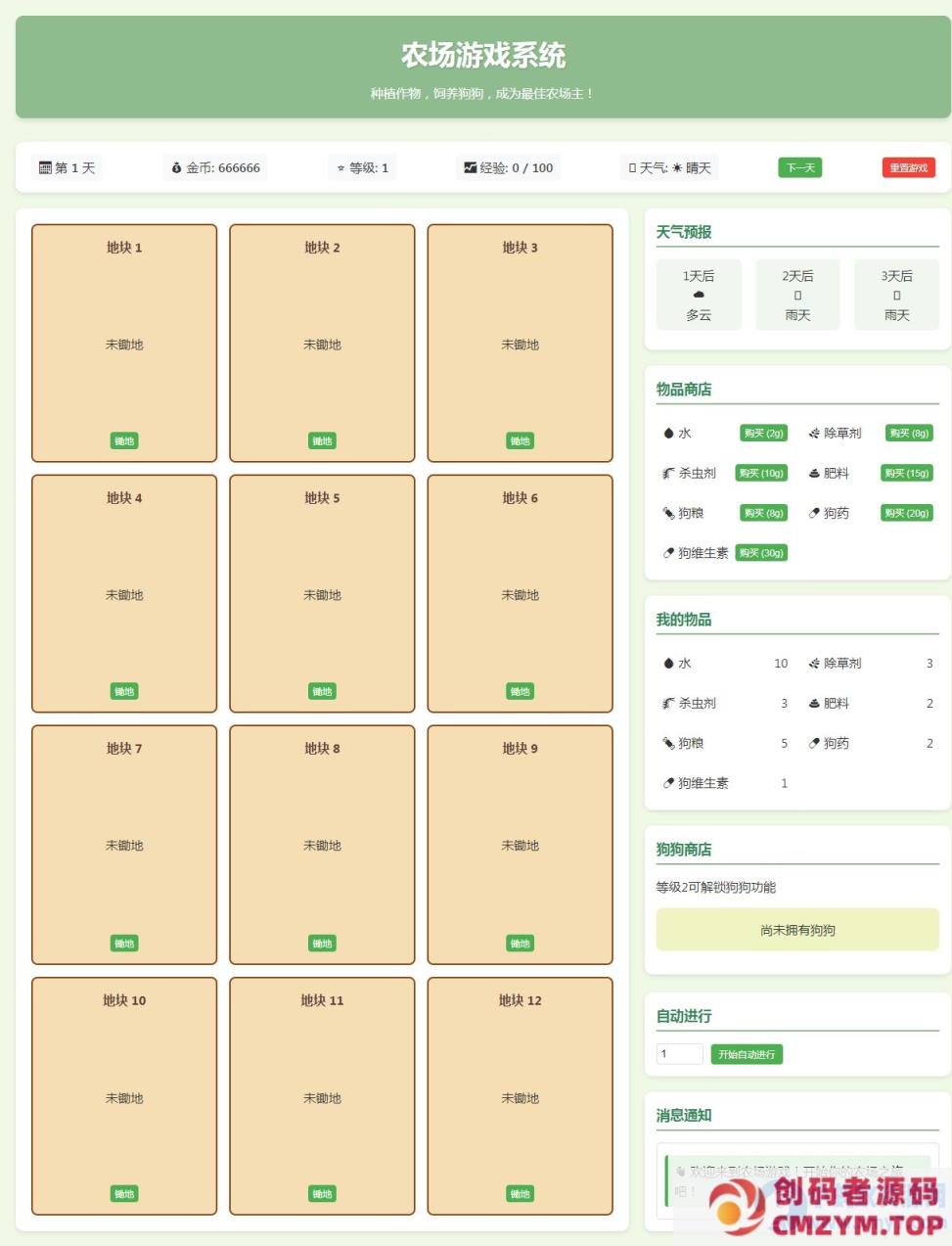Click the water drop icon in the shop
The height and width of the screenshot is (1246, 952).
[x=669, y=433]
